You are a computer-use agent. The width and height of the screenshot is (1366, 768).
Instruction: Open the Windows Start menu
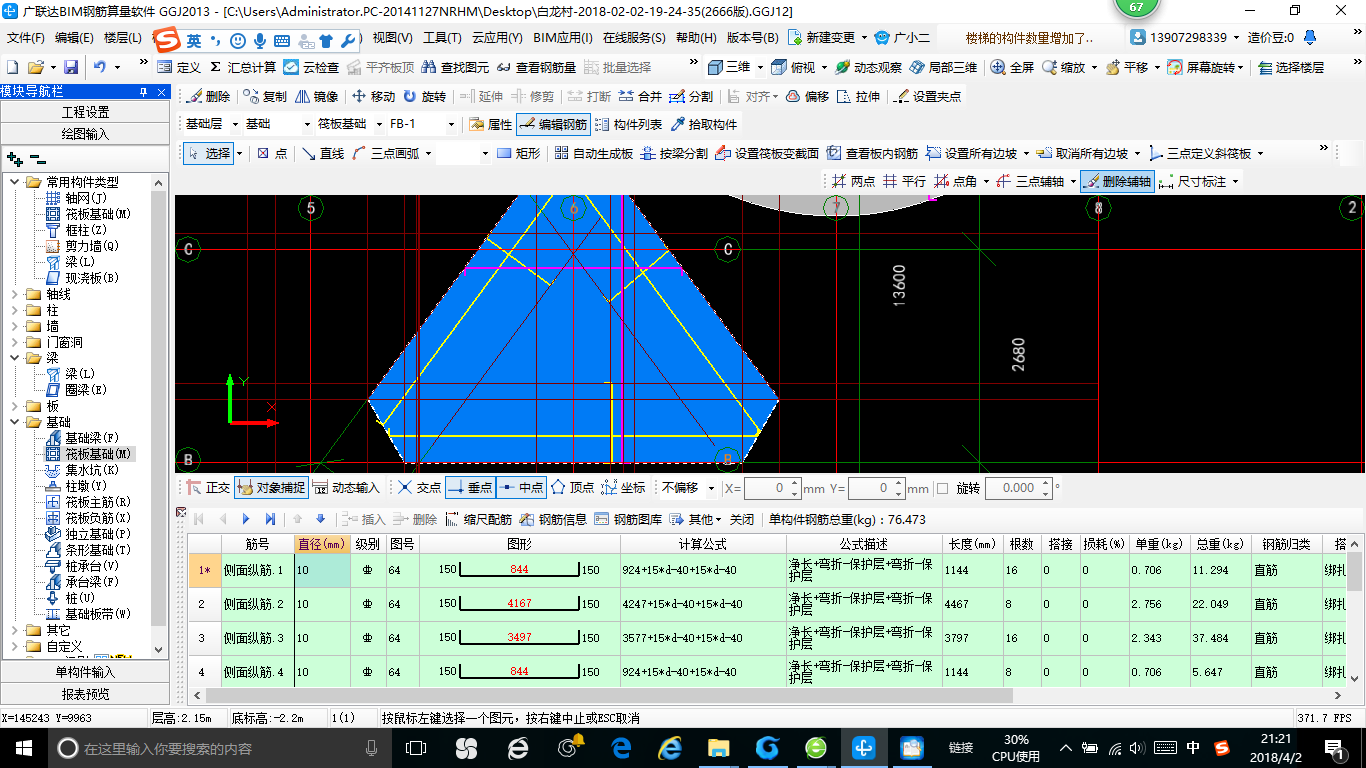(x=22, y=747)
